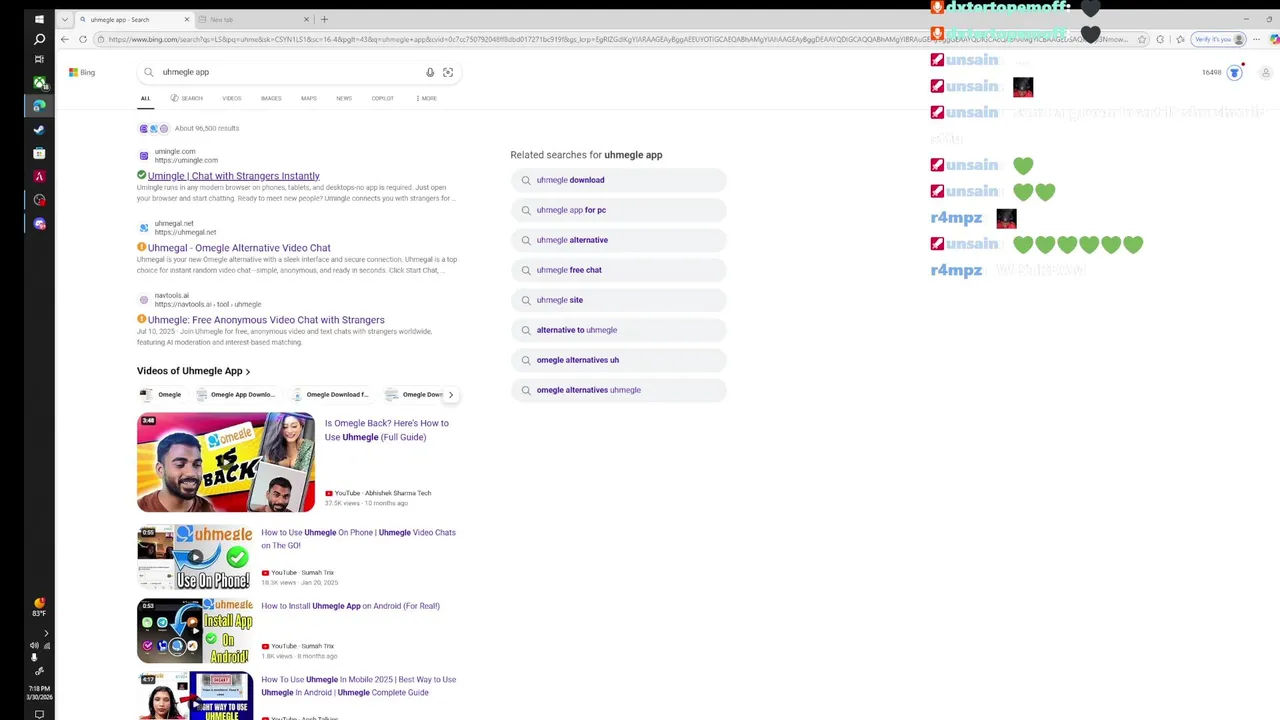Select the 'Omegle' video filter chip
Image resolution: width=1280 pixels, height=720 pixels.
point(161,395)
